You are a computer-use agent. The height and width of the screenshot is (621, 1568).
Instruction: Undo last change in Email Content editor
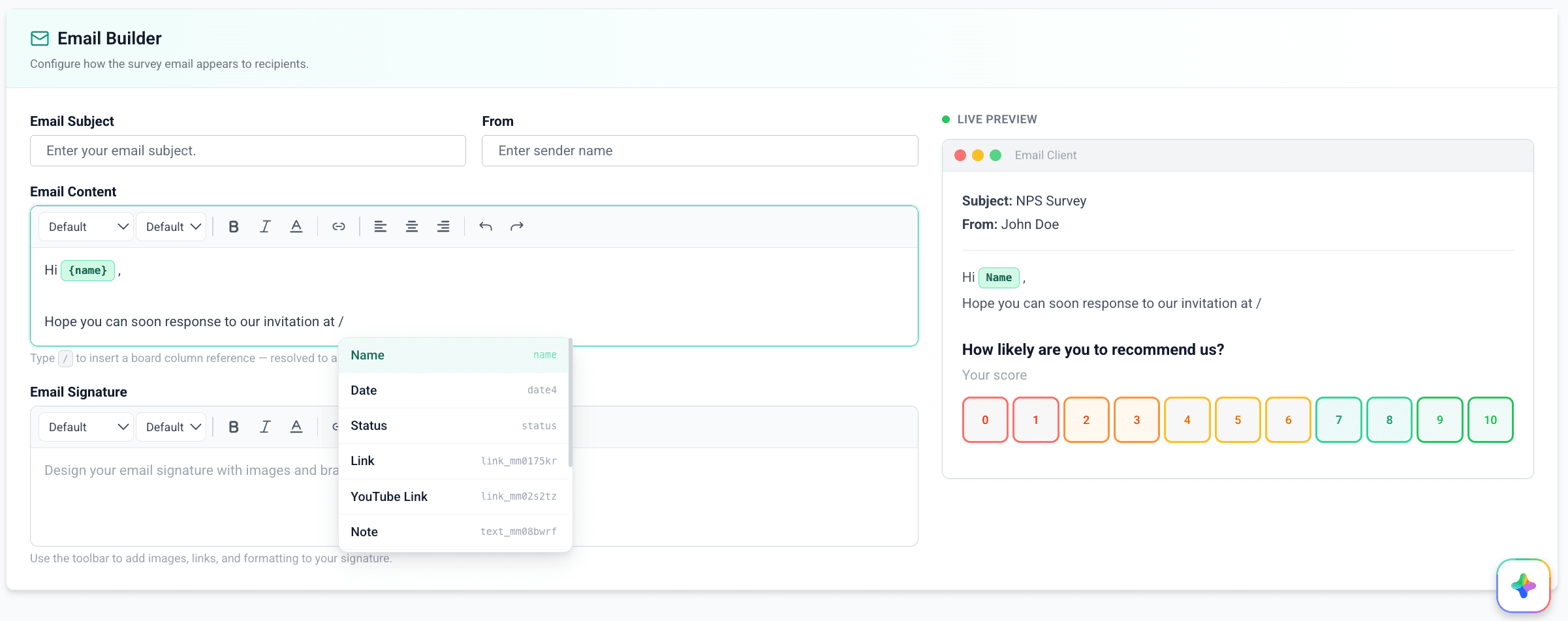(x=485, y=226)
